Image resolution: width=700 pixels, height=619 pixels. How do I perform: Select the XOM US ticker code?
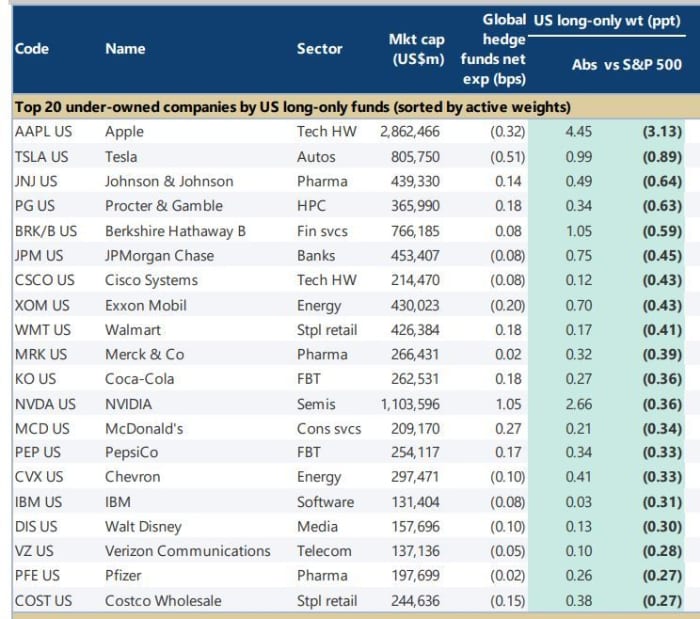tap(42, 306)
